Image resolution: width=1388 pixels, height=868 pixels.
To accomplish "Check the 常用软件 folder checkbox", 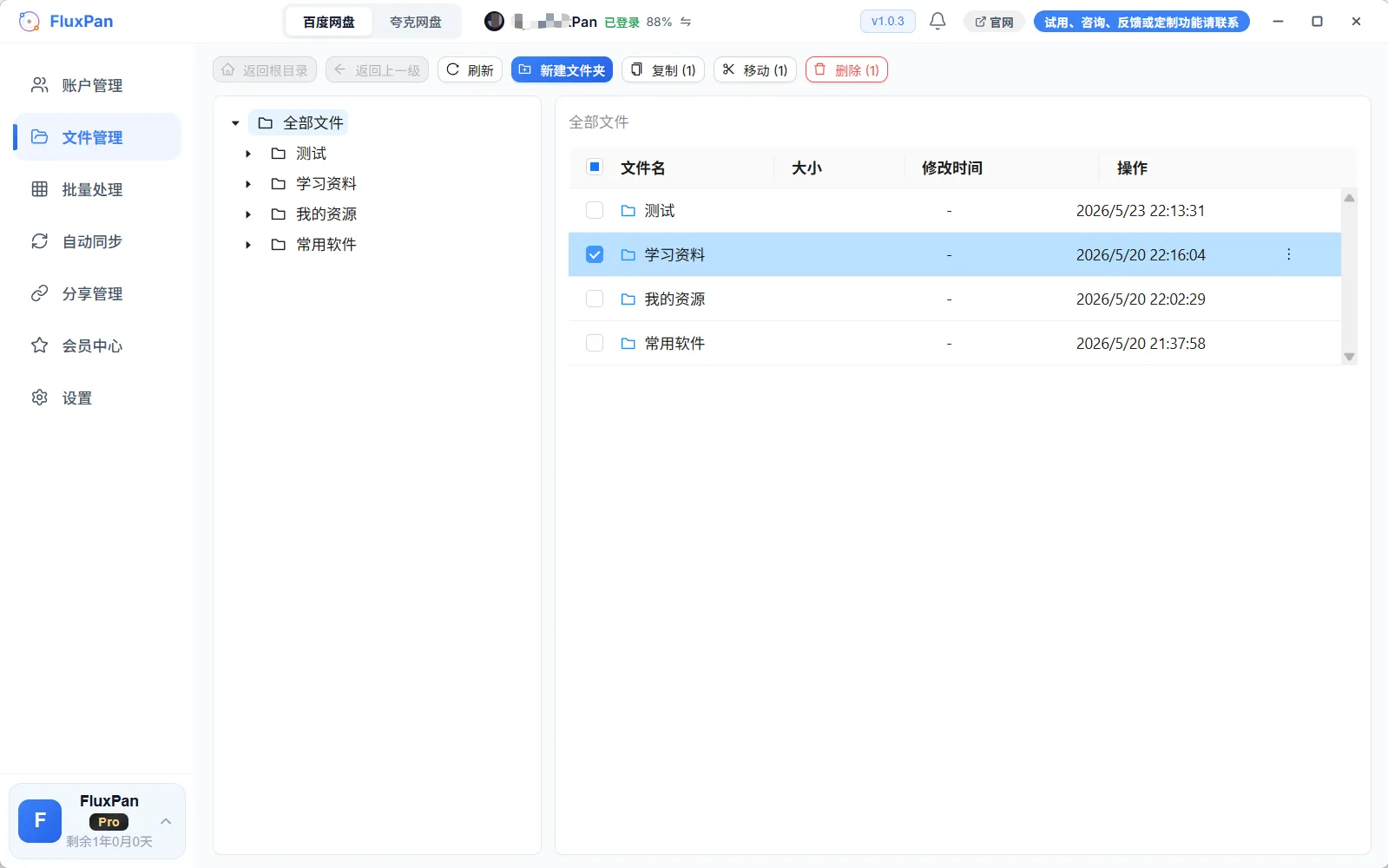I will click(x=595, y=343).
